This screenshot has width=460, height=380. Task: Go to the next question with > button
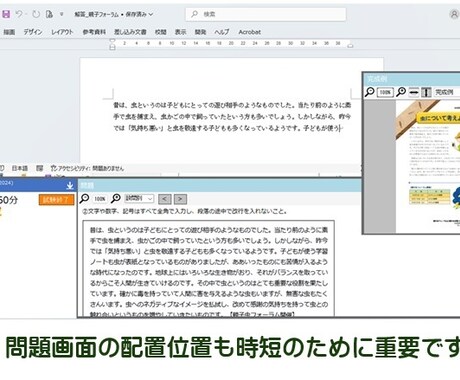(x=180, y=199)
